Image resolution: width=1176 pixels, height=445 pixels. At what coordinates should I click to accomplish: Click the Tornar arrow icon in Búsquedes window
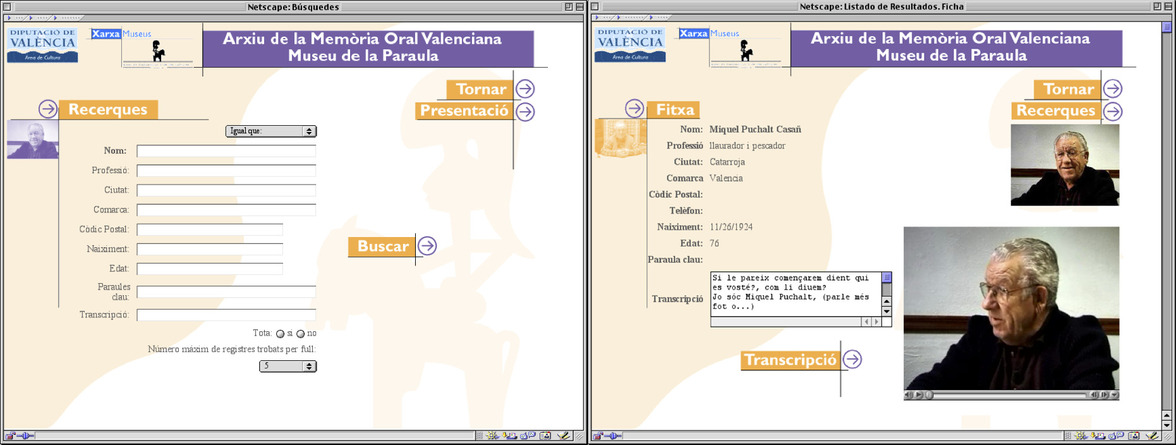click(x=526, y=89)
